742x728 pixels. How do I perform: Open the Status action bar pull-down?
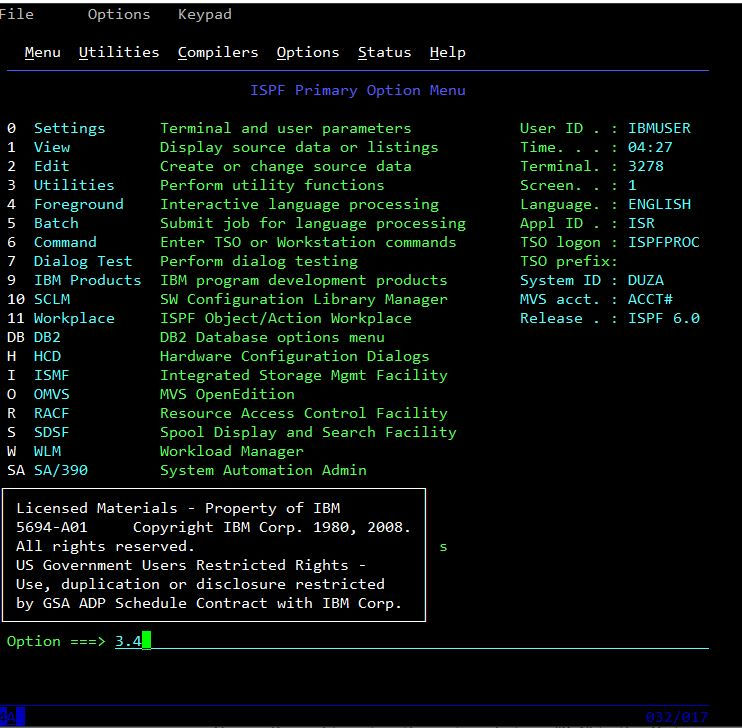[384, 52]
